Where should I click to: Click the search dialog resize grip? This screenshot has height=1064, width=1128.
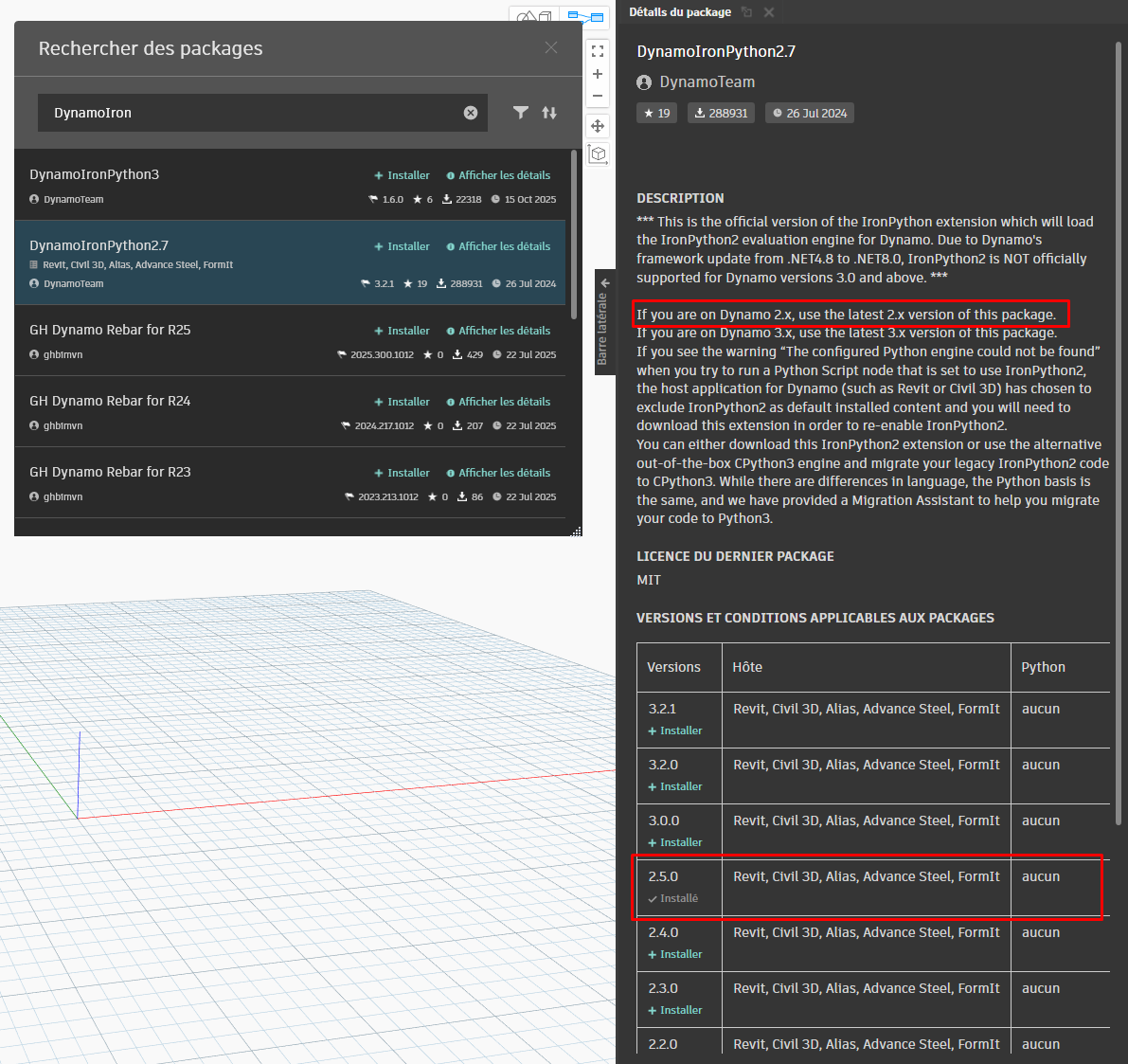[x=576, y=532]
